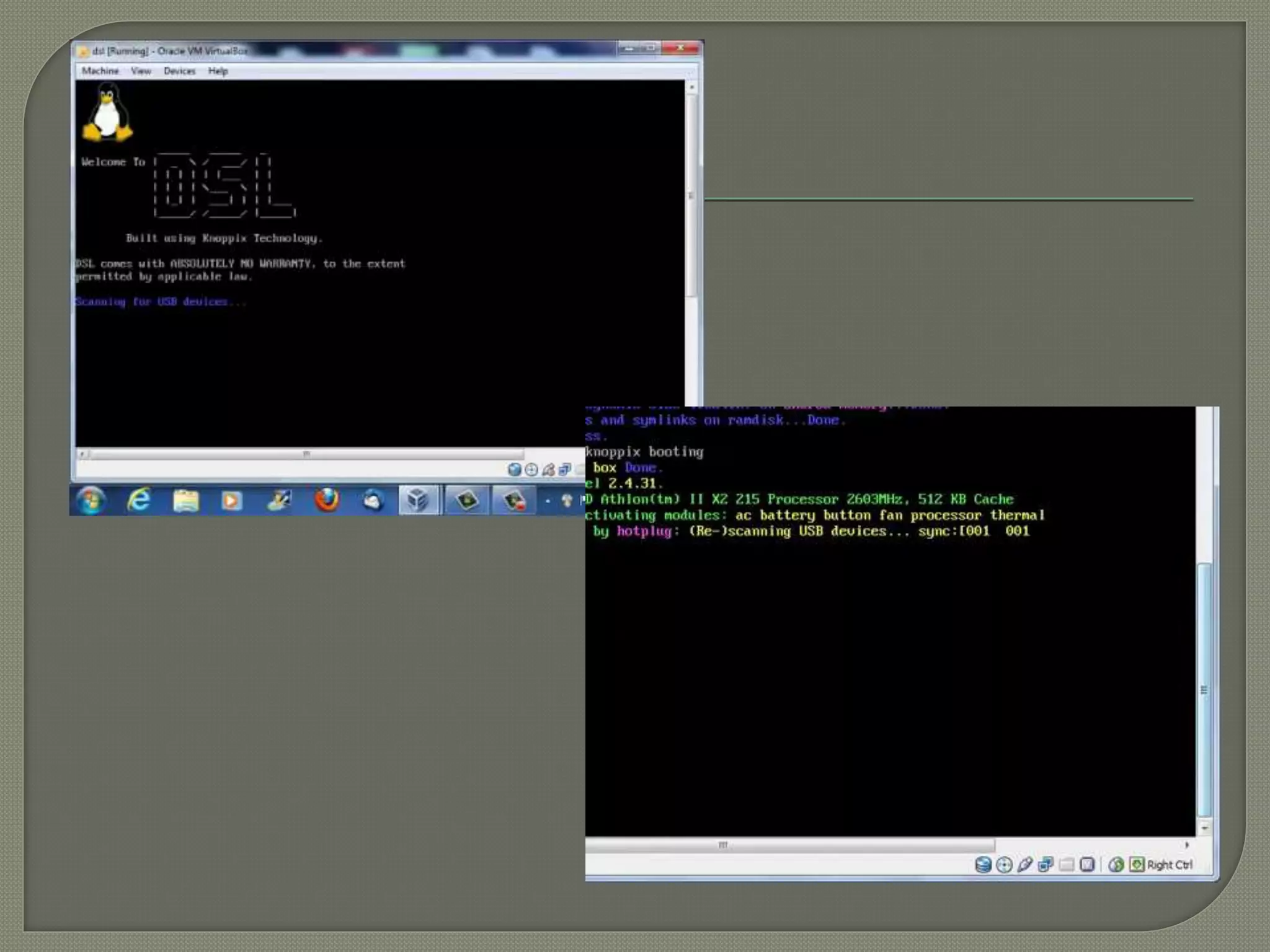Image resolution: width=1270 pixels, height=952 pixels.
Task: Open the Windows Start menu orb
Action: pyautogui.click(x=92, y=500)
